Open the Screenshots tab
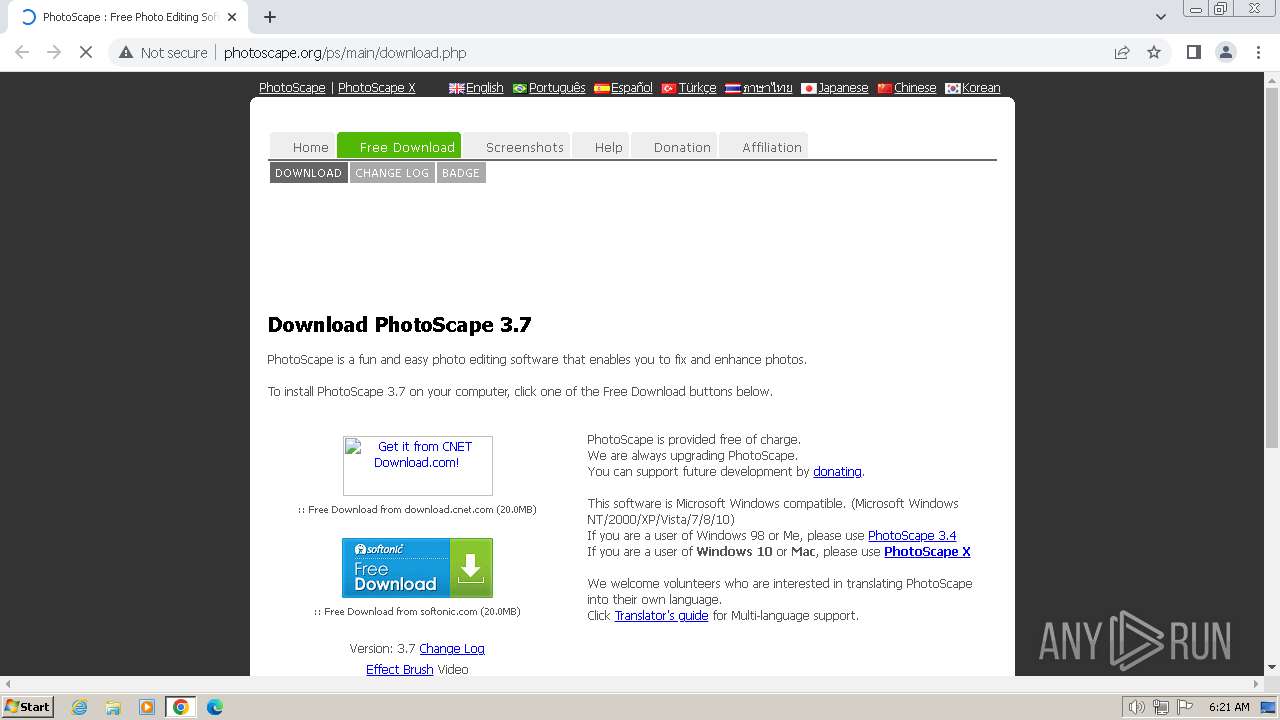 tap(518, 147)
